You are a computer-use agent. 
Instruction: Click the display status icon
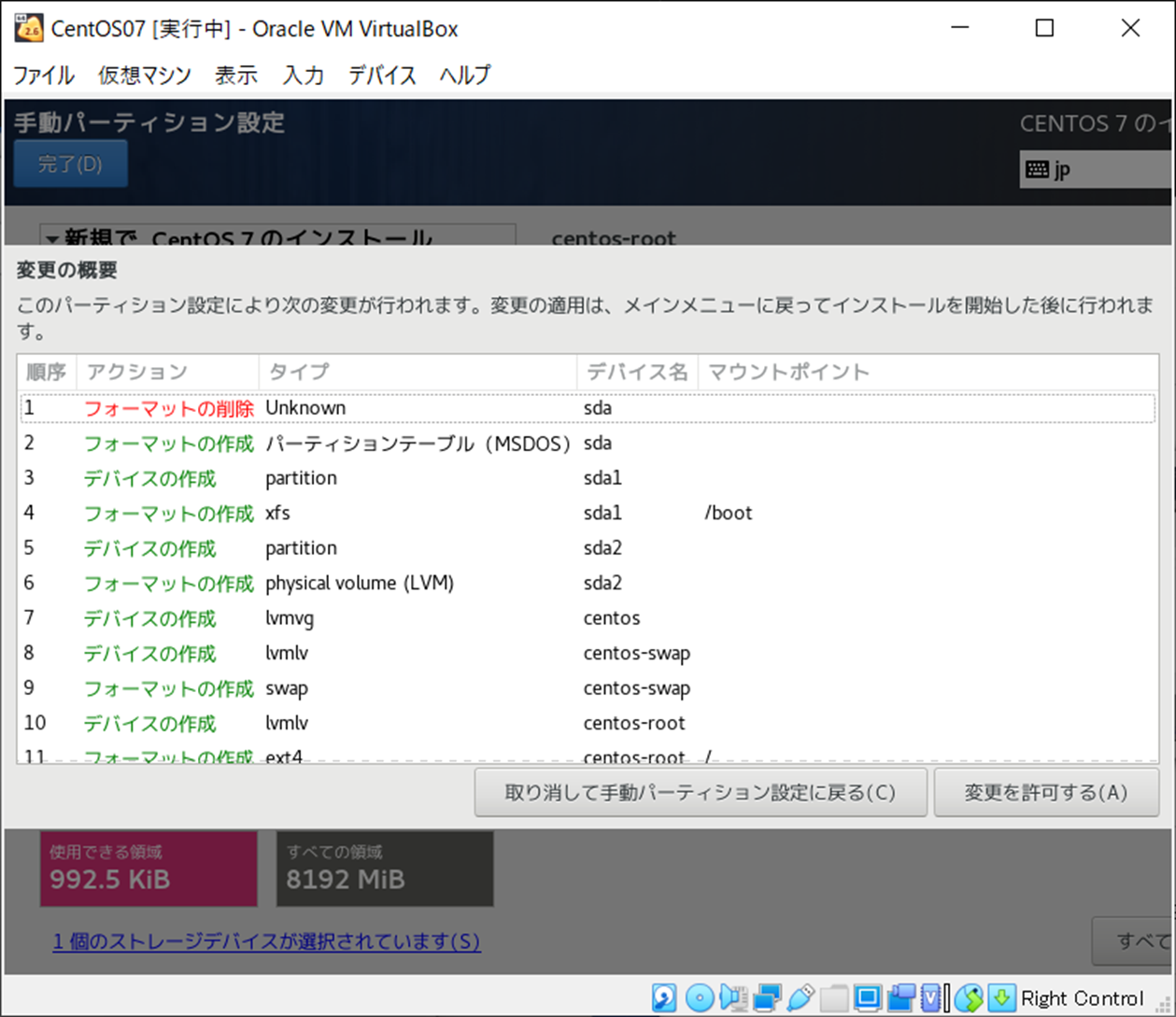(867, 997)
